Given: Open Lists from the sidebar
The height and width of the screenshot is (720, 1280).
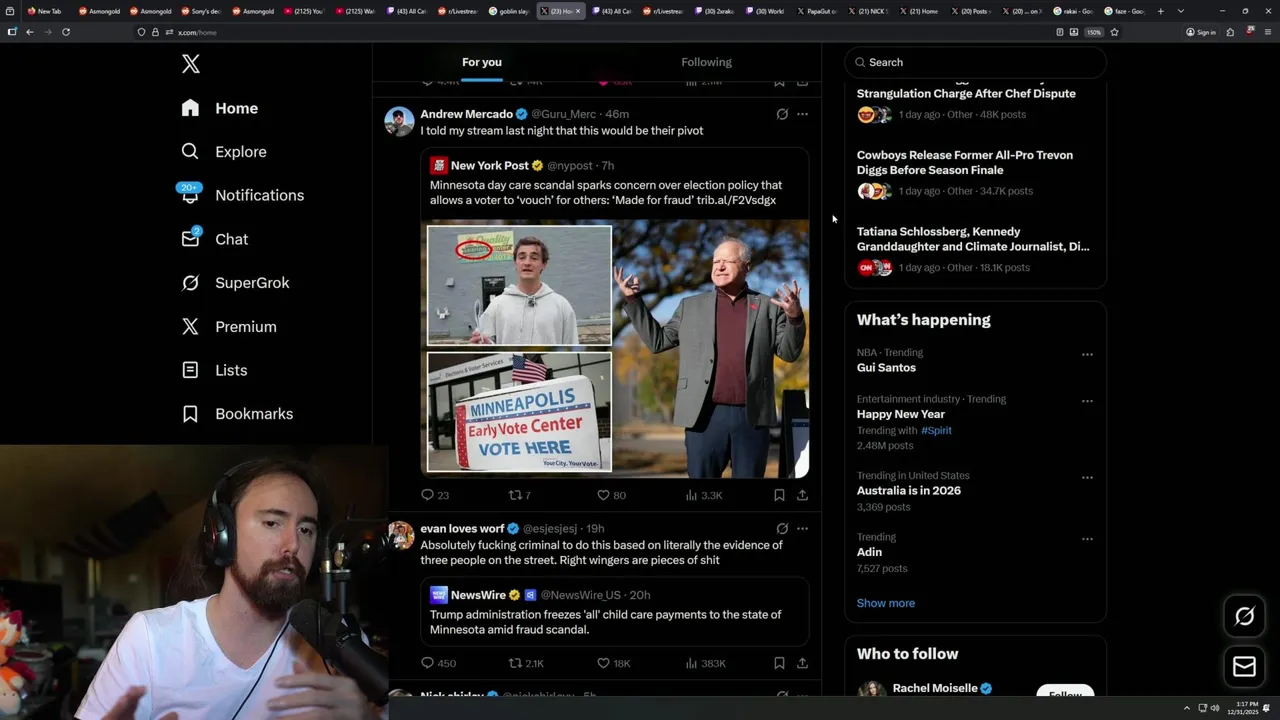Looking at the screenshot, I should pyautogui.click(x=214, y=370).
